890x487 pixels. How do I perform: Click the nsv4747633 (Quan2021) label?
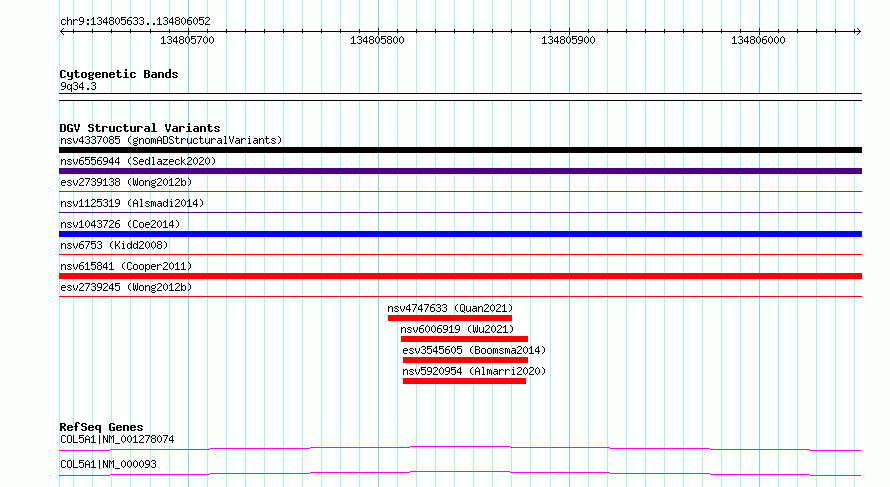450,308
